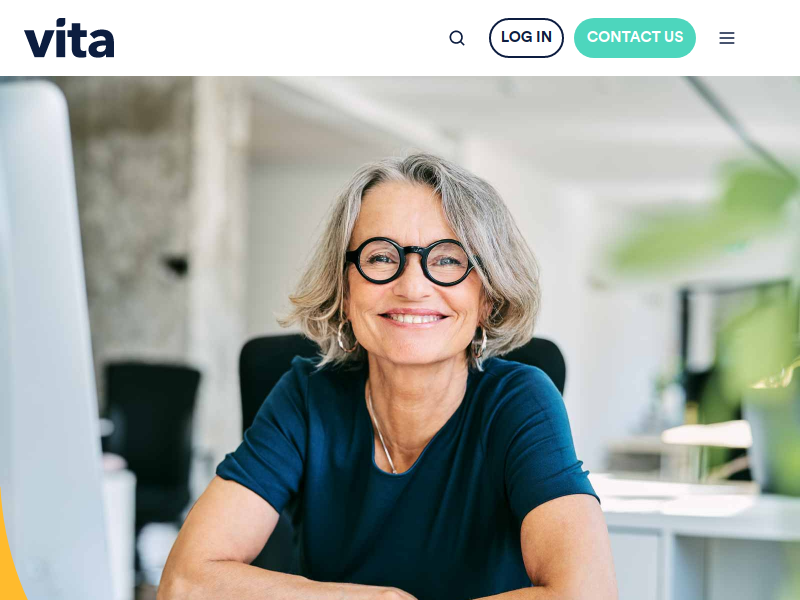Click the hero photo of smiling woman

tap(400, 338)
